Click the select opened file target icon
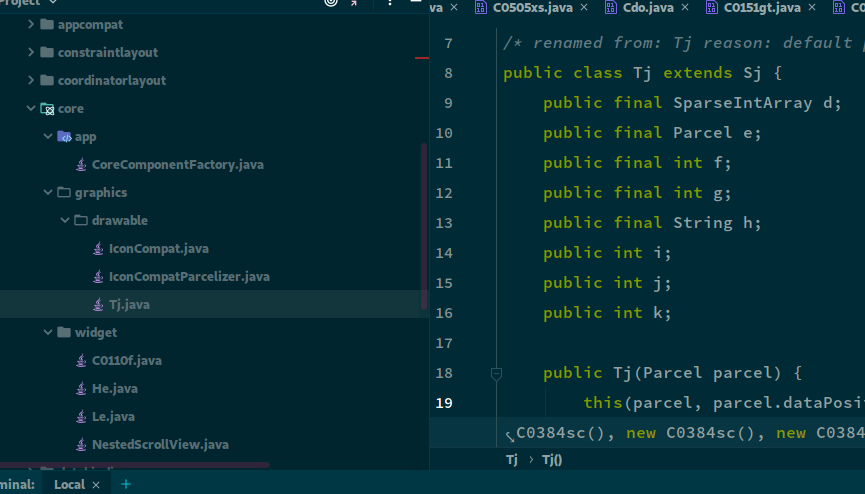Screen dimensions: 865x494 [330, 2]
